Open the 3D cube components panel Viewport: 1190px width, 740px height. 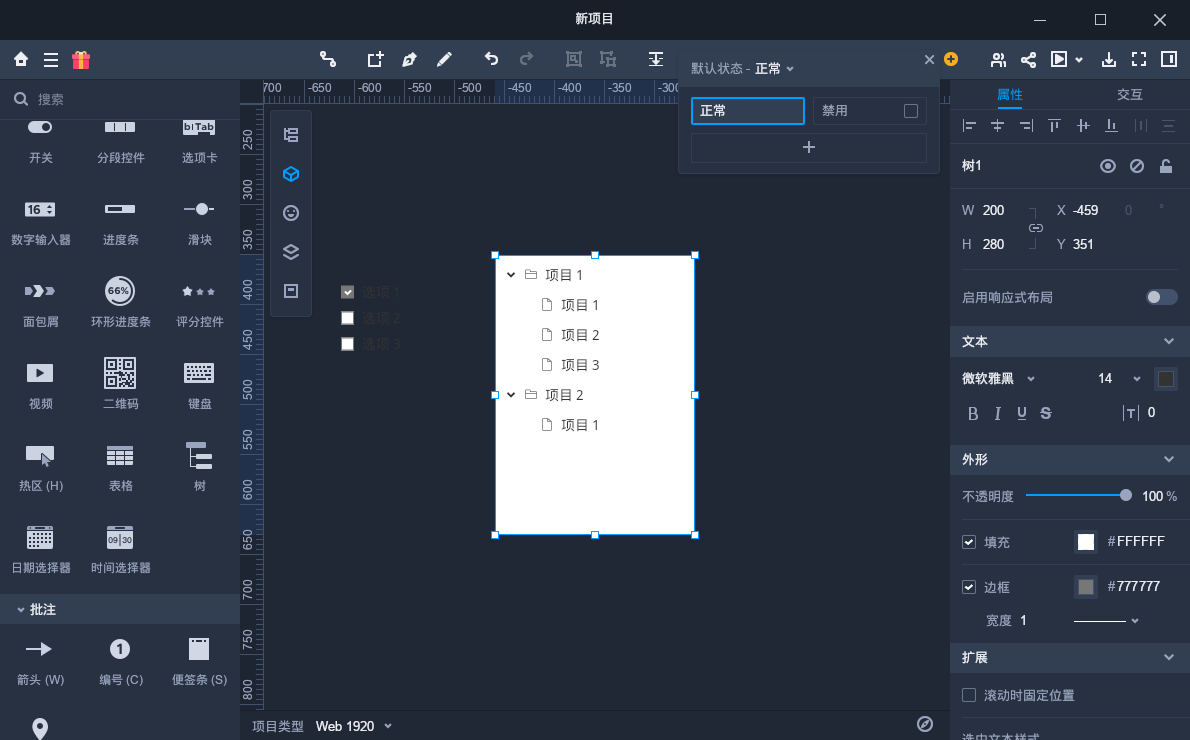pos(291,174)
